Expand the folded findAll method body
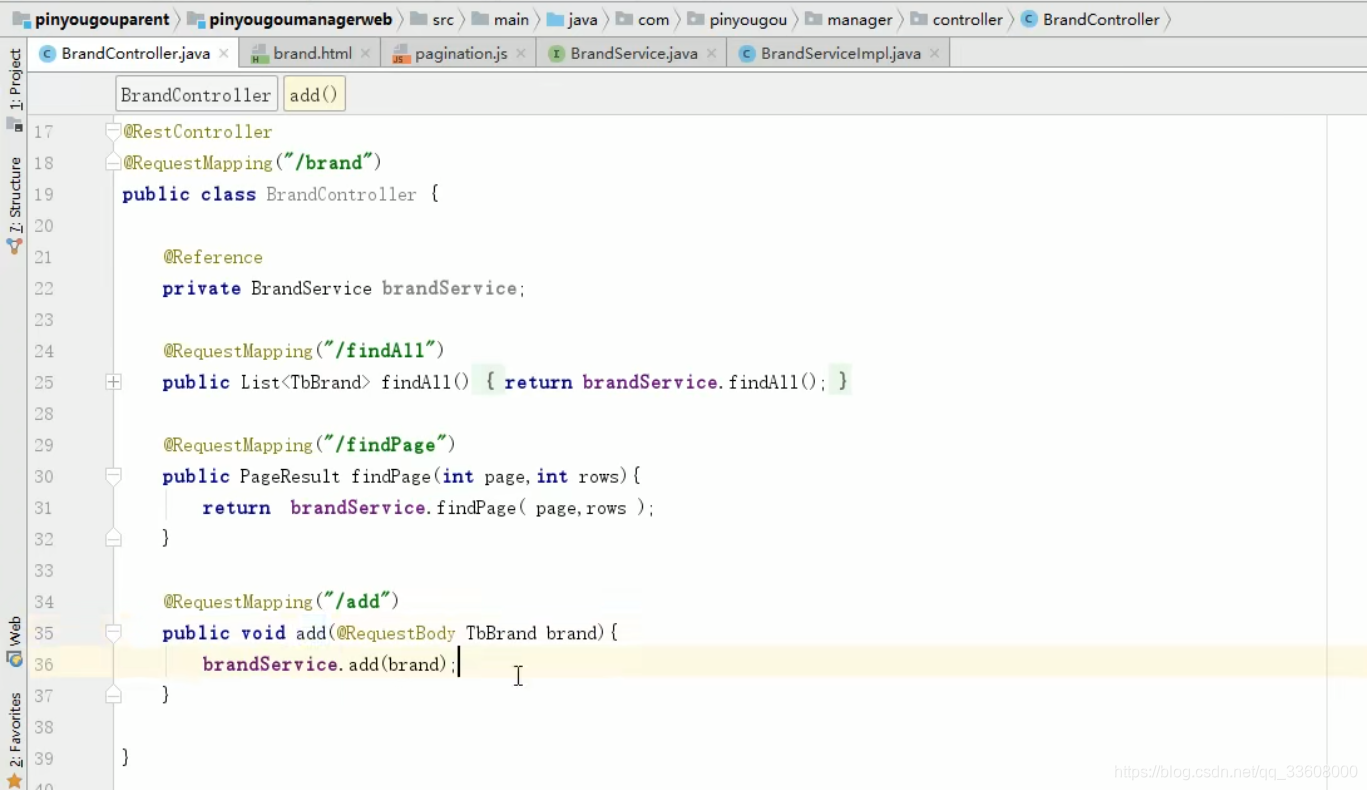 coord(113,382)
